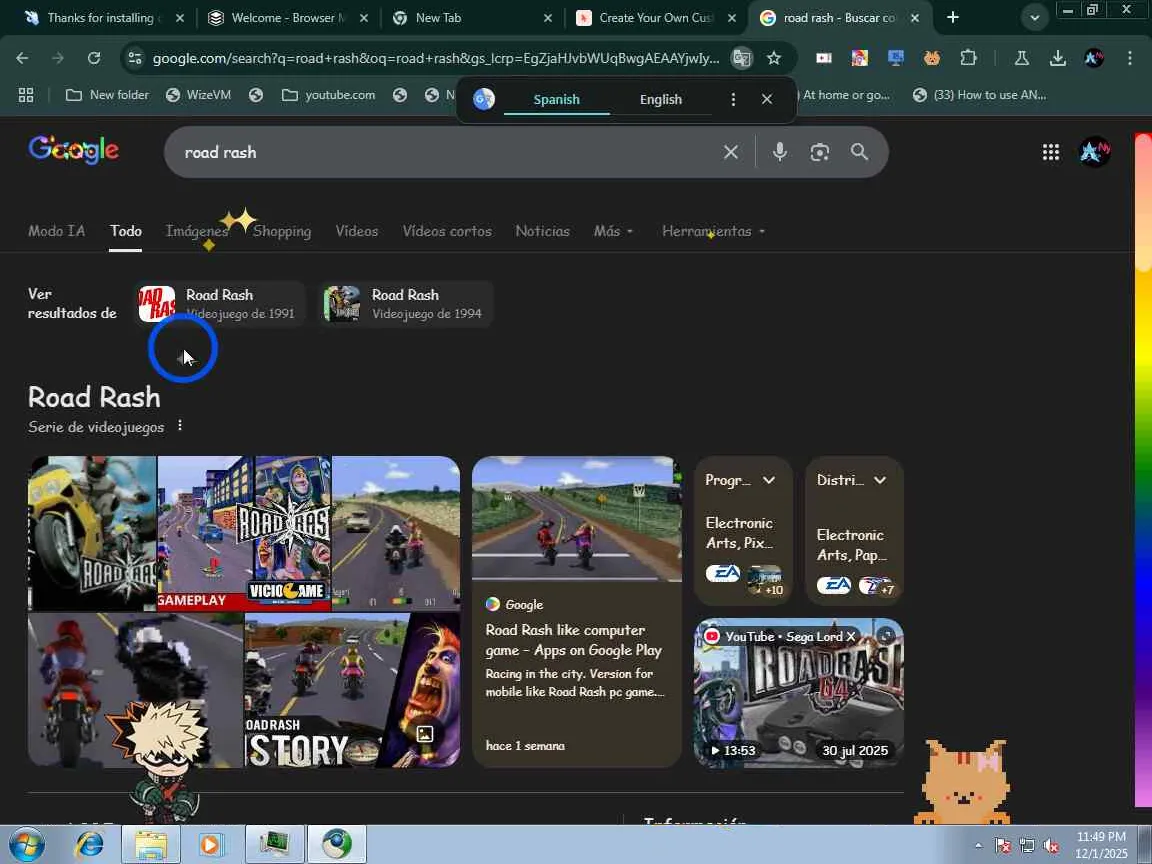Open translate popup options menu
Viewport: 1152px width, 864px height.
click(732, 99)
